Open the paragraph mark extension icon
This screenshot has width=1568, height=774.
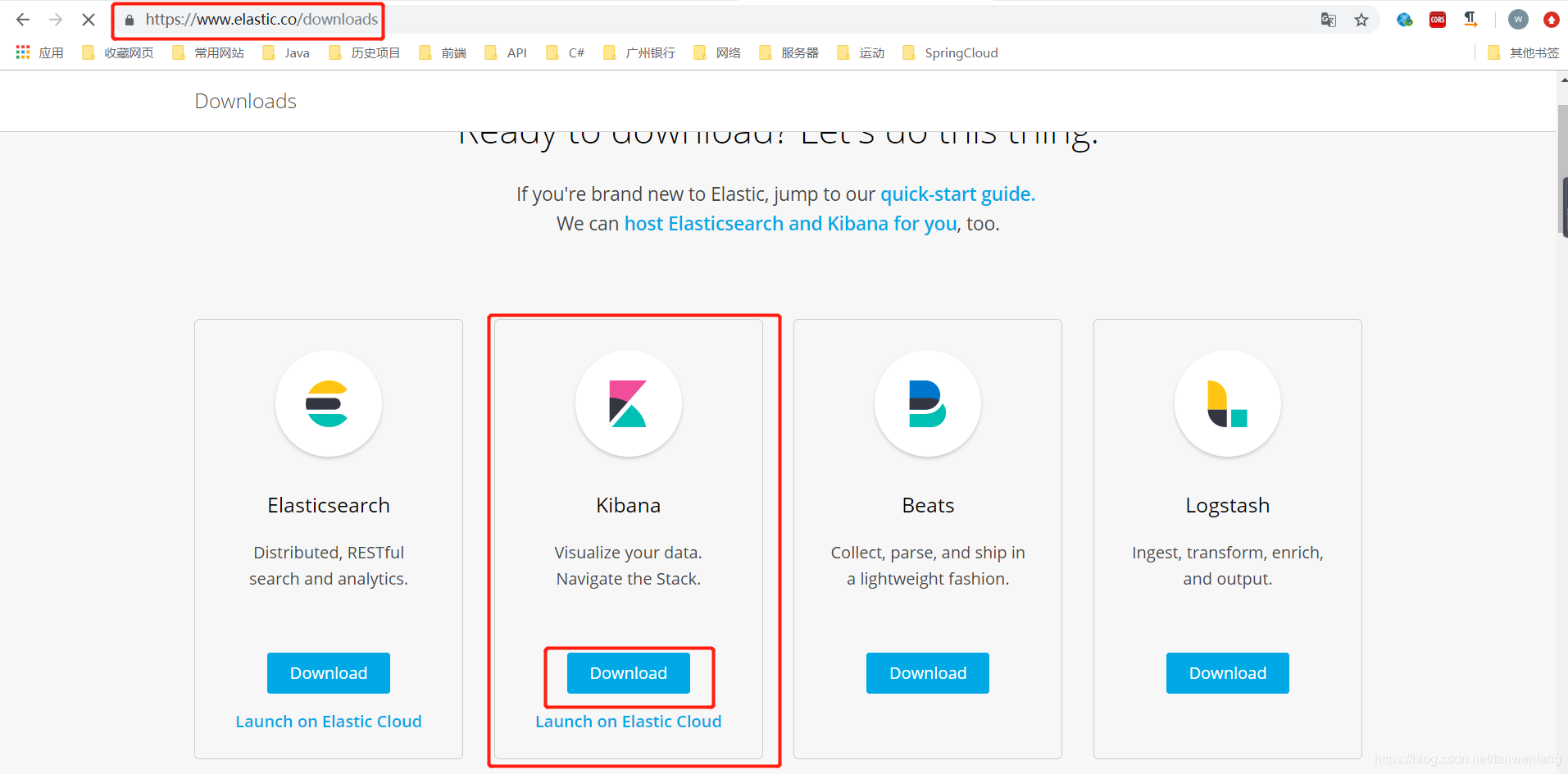pyautogui.click(x=1470, y=19)
